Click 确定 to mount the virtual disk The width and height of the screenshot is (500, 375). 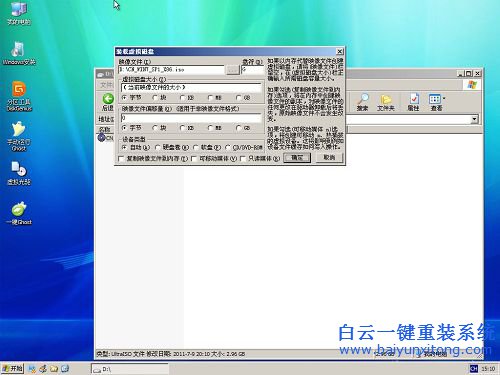pos(297,158)
